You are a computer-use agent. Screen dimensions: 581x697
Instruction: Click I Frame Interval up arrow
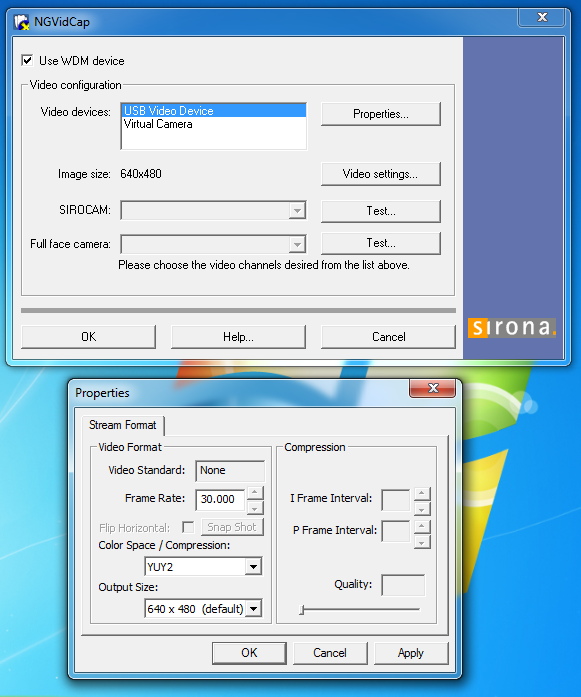tap(421, 493)
